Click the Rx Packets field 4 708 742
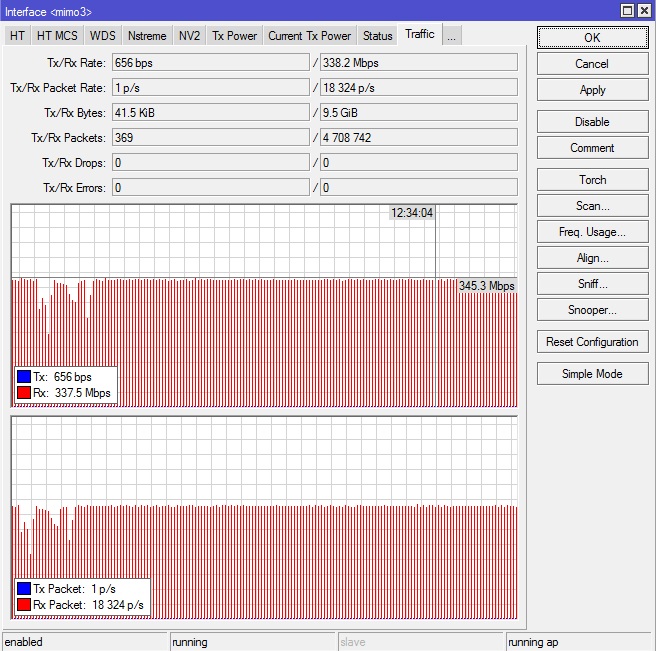Image resolution: width=656 pixels, height=651 pixels. (x=419, y=138)
